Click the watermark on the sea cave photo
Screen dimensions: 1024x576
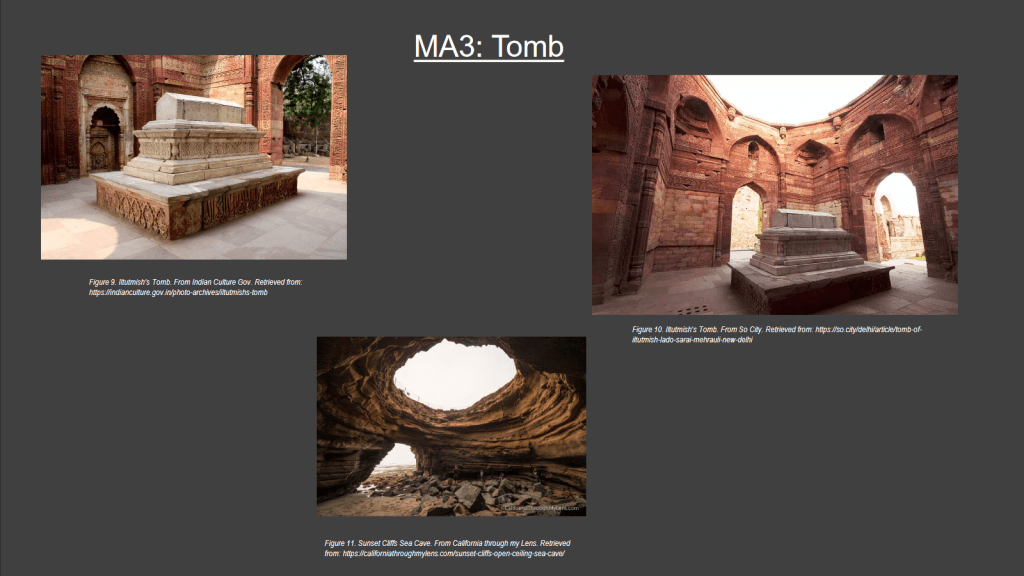542,508
